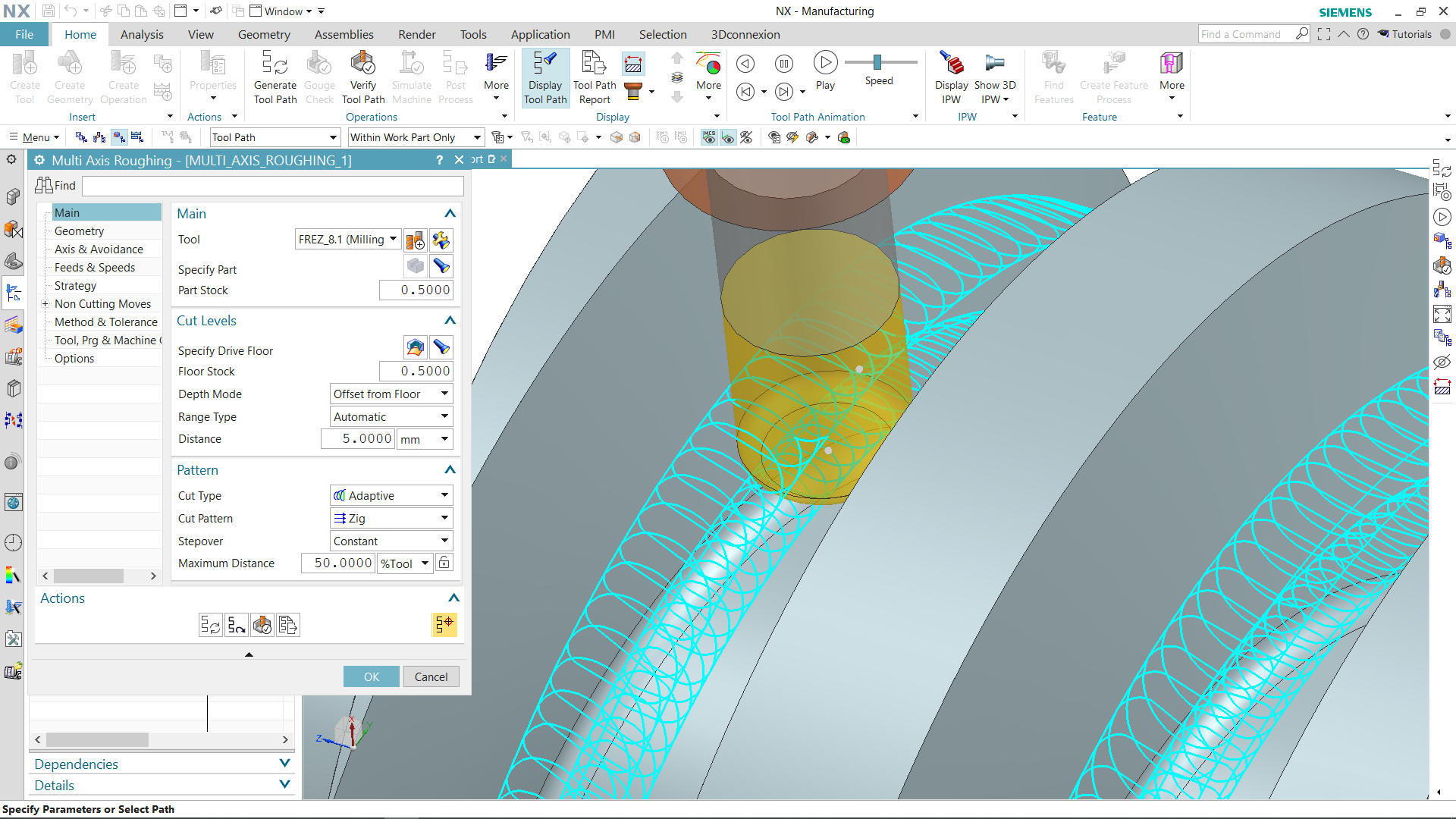Expand Non Cutting Moves tree node
This screenshot has width=1456, height=819.
(45, 304)
